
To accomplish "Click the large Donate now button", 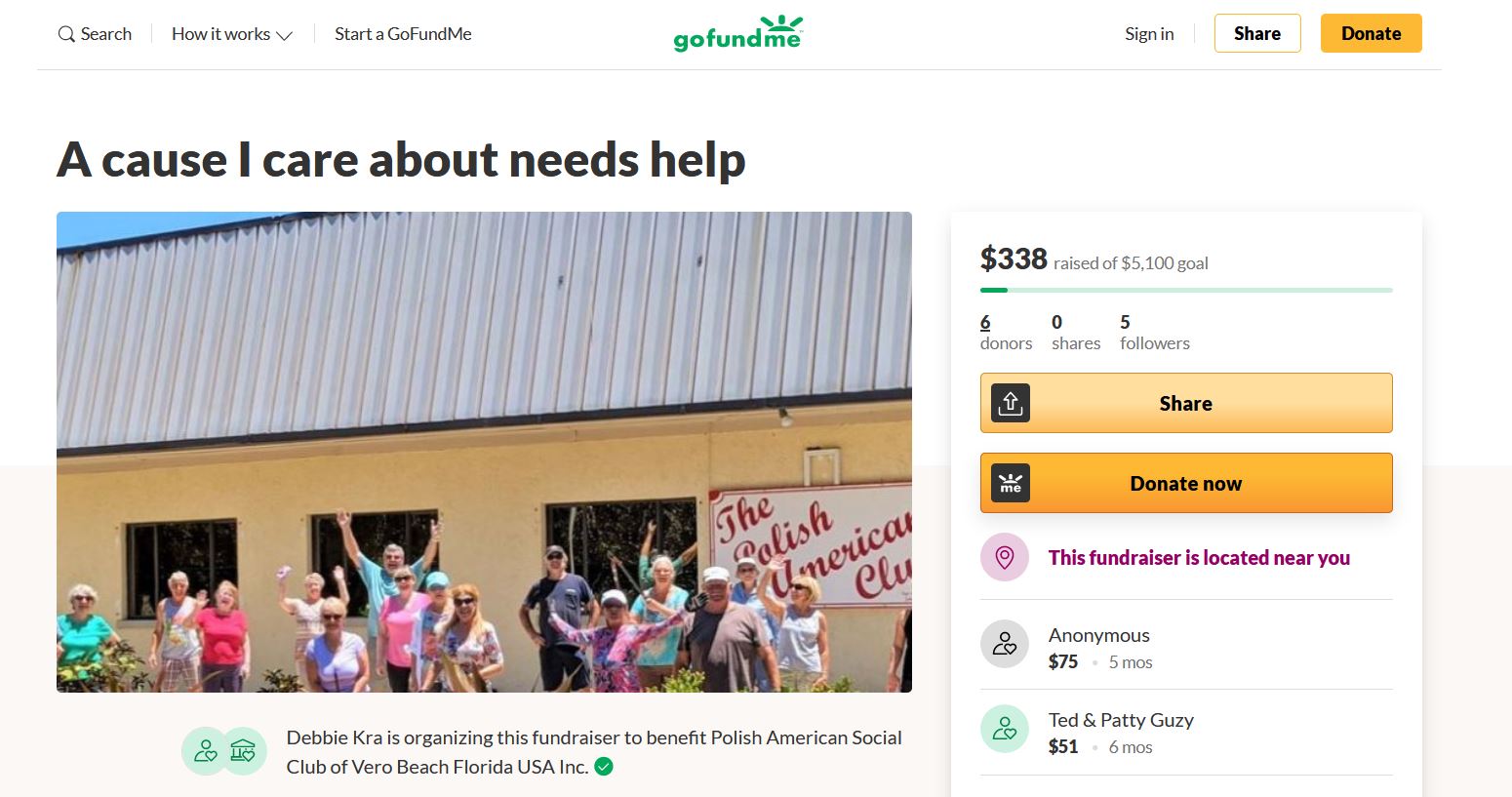I will click(1186, 483).
